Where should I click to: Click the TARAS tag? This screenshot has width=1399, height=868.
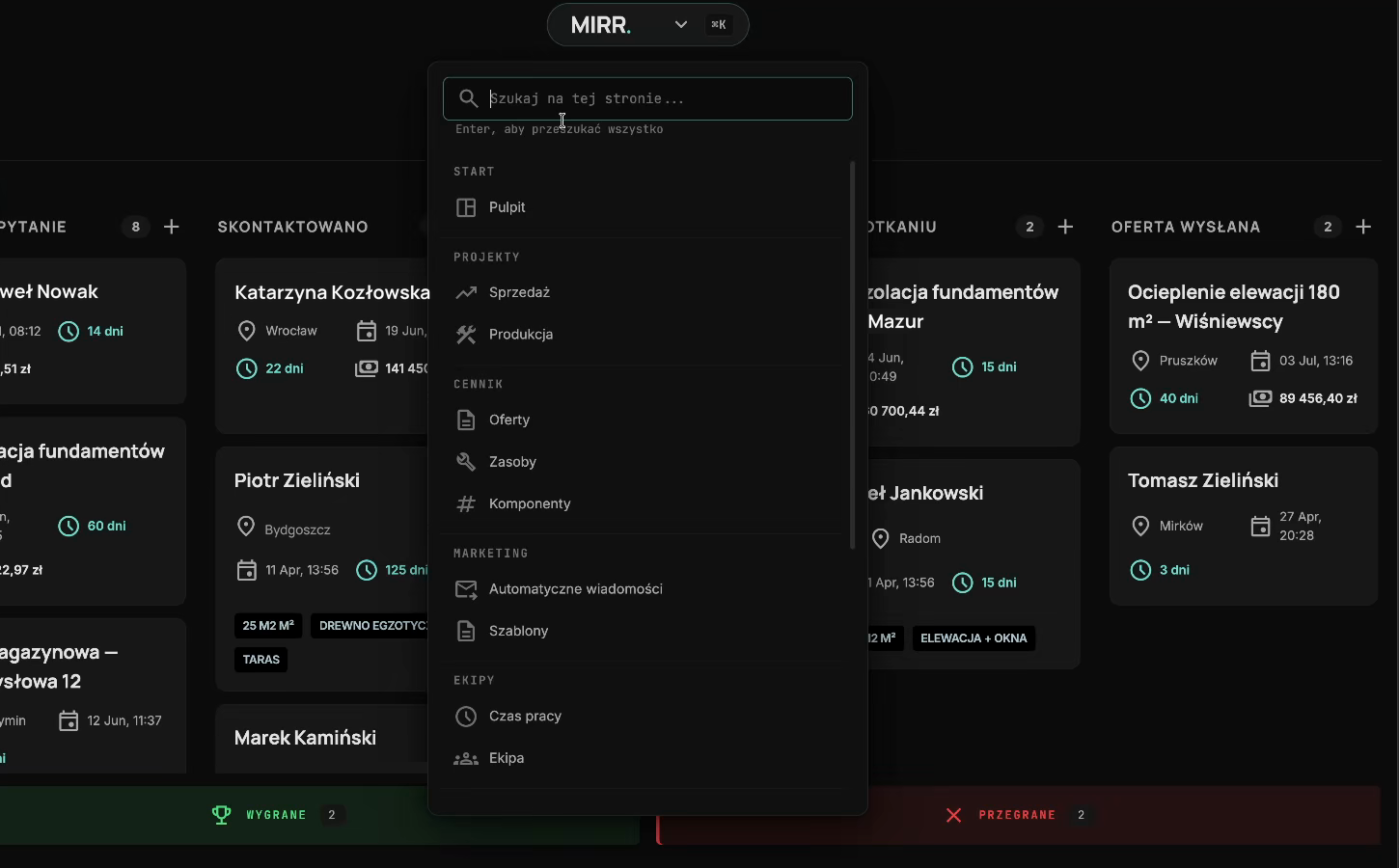pos(261,660)
